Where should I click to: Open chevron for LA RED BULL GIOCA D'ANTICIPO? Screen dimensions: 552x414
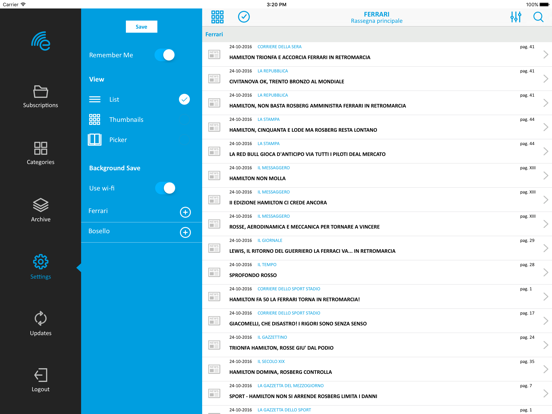tap(545, 151)
